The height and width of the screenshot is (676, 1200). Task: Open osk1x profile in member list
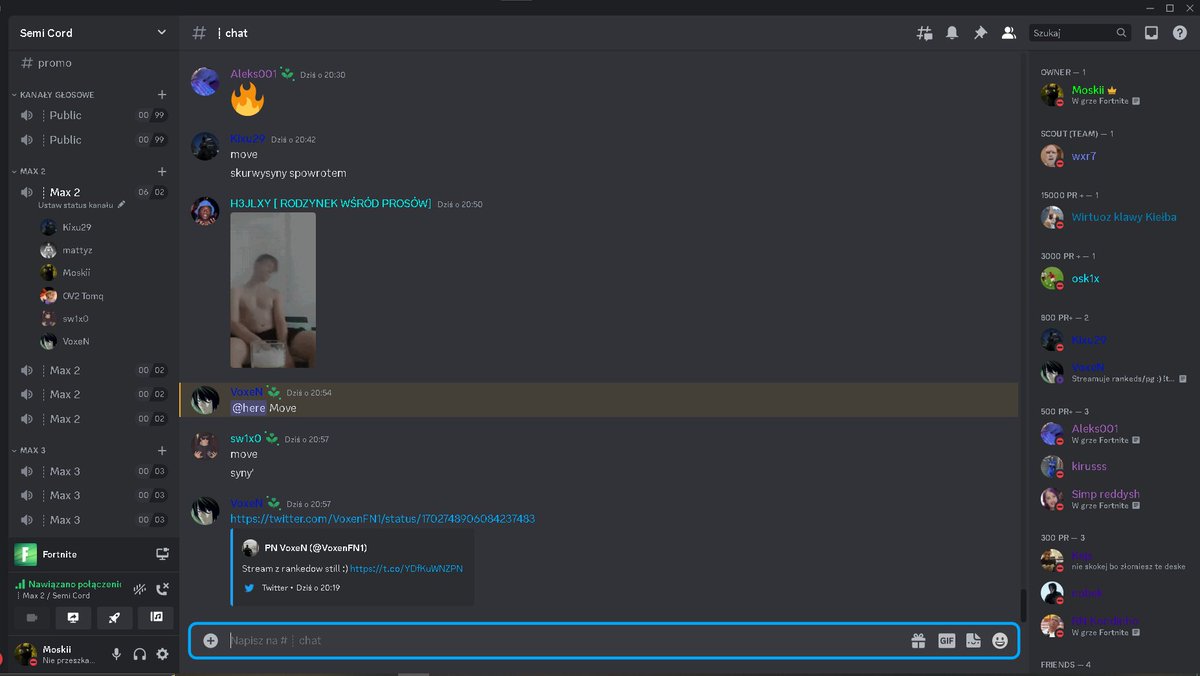[1115, 278]
